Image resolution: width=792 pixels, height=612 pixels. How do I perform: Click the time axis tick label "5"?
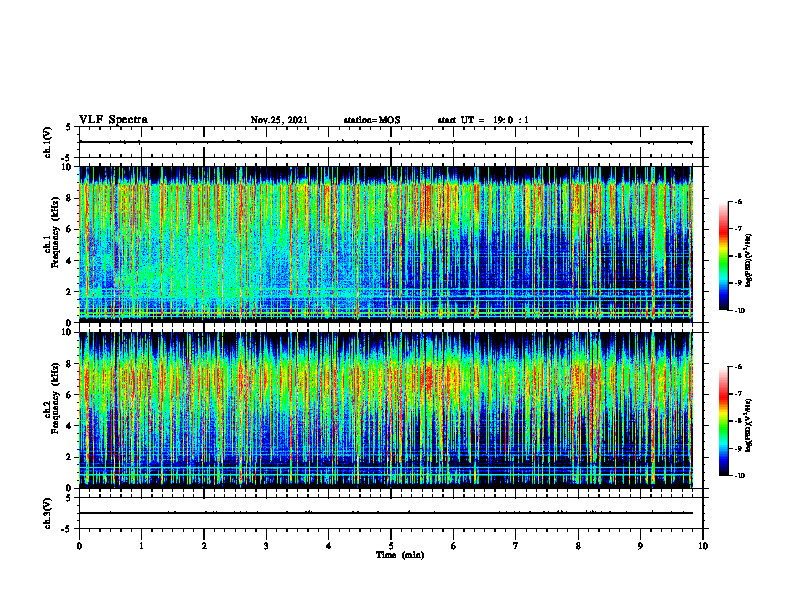click(391, 546)
